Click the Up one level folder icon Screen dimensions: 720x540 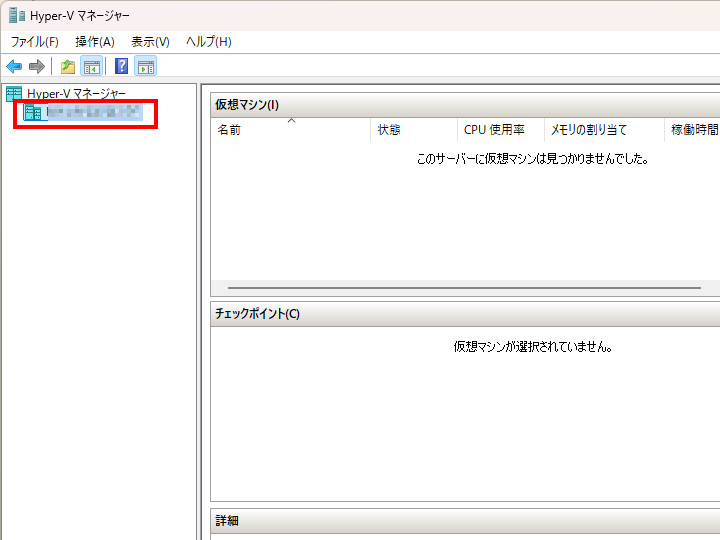[x=68, y=67]
